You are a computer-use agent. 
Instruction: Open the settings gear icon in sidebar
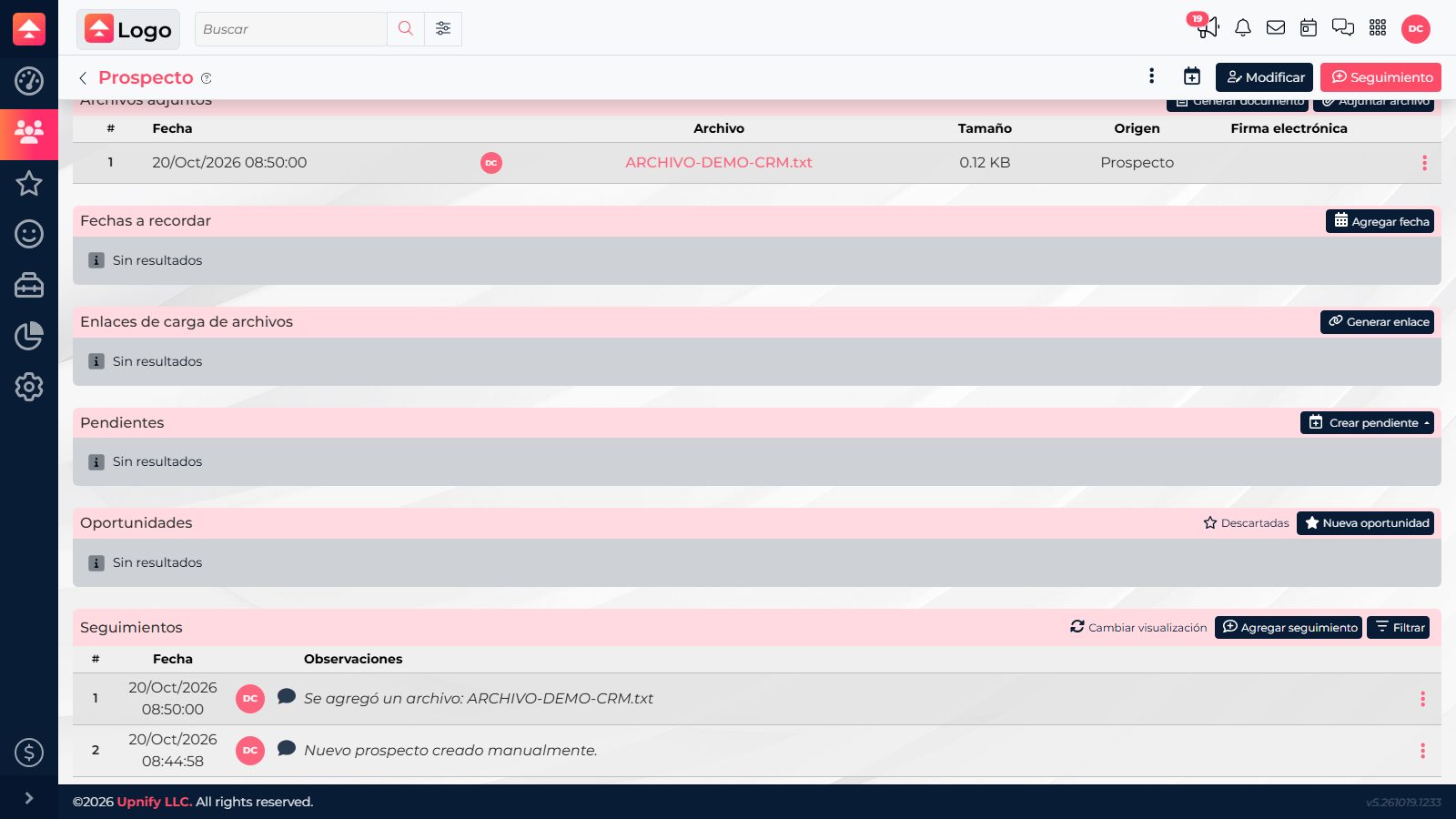29,387
